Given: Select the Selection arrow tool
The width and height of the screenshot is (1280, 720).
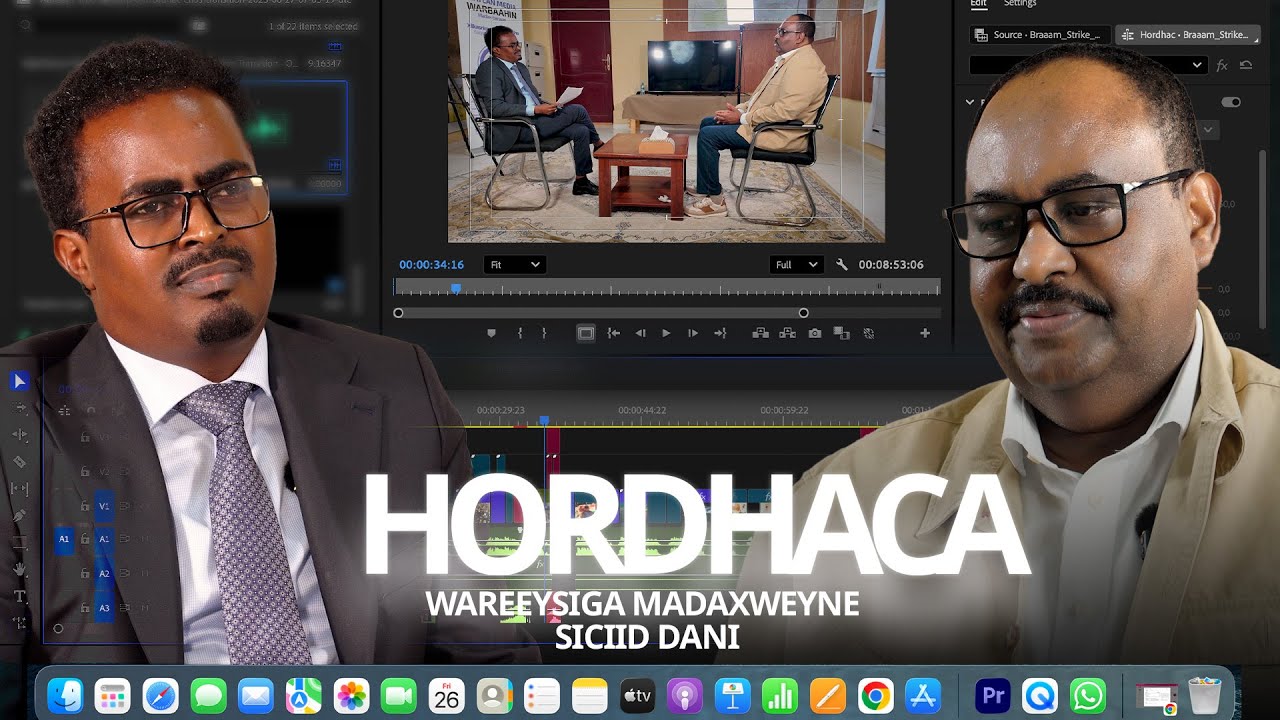Looking at the screenshot, I should (19, 381).
